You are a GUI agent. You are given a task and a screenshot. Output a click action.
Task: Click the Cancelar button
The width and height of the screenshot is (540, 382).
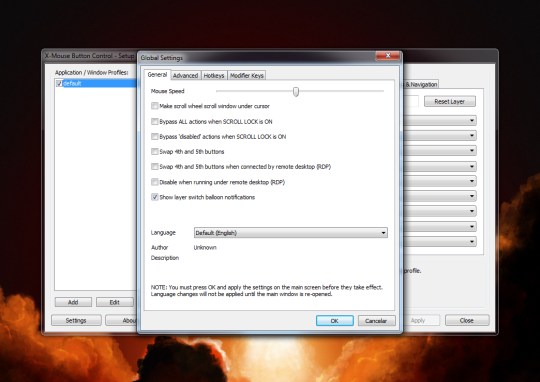376,321
